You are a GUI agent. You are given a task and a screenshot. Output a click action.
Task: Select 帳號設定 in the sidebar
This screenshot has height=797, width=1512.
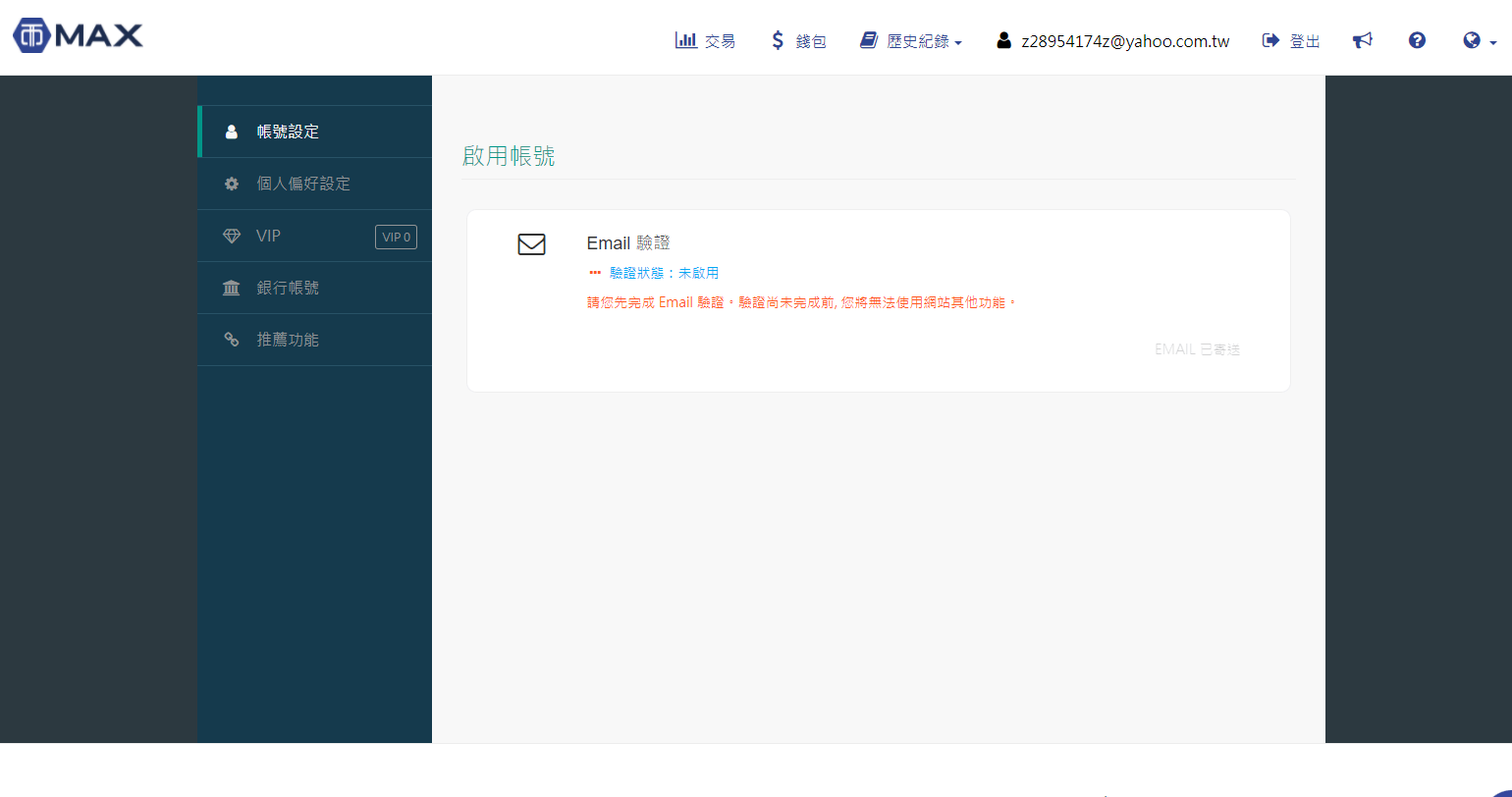tap(288, 132)
